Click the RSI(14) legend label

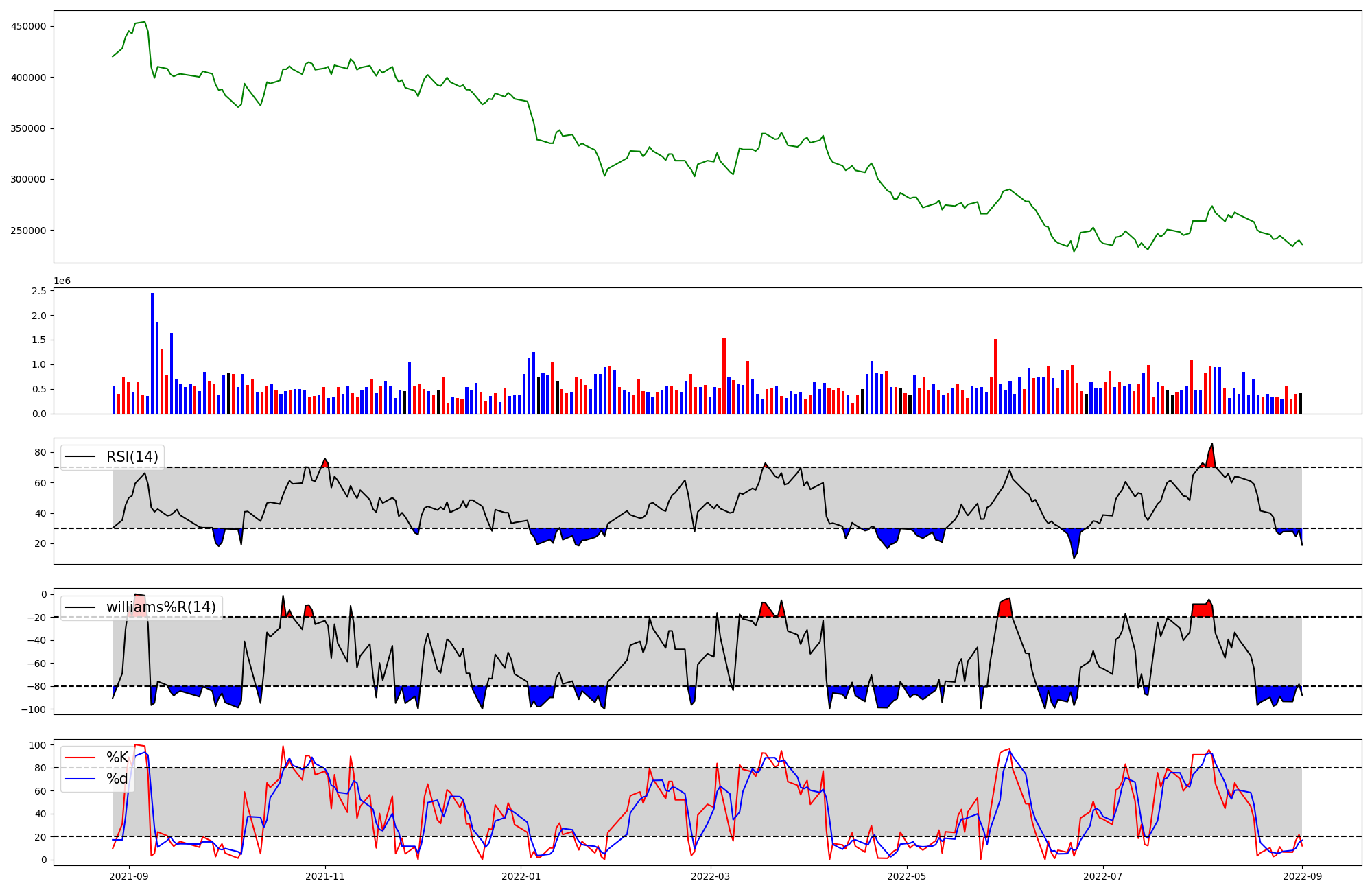tap(132, 457)
